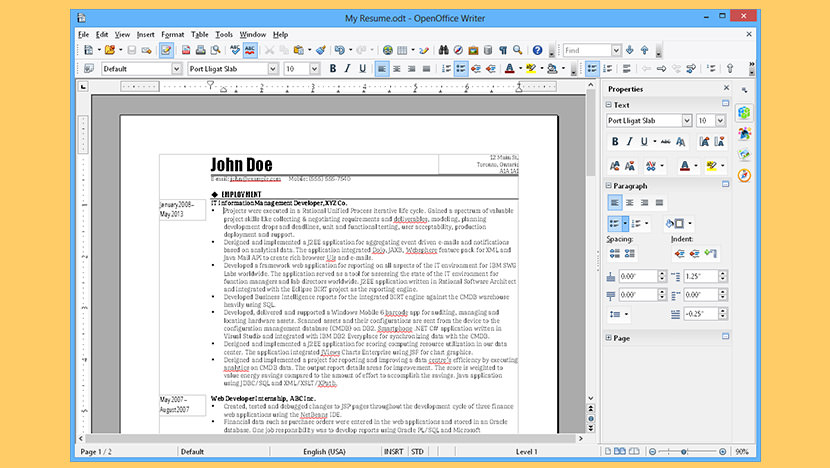Open the sidebar font size dropdown
The width and height of the screenshot is (830, 468).
tap(720, 121)
